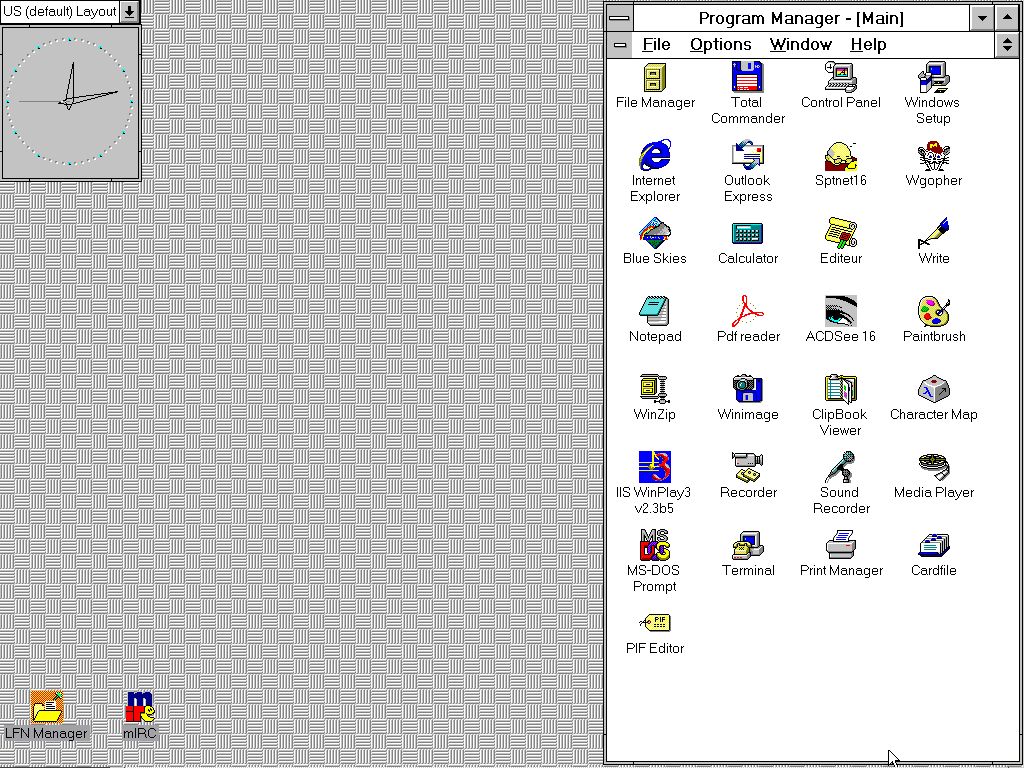This screenshot has width=1024, height=768.
Task: Select the Internet Explorer icon
Action: [655, 156]
